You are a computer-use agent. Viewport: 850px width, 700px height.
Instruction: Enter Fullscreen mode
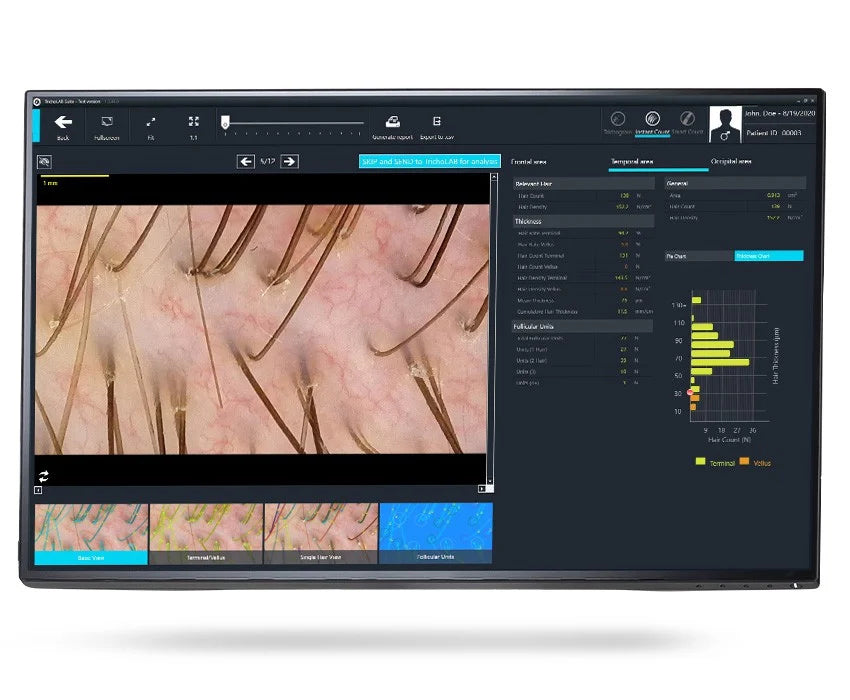(x=107, y=122)
